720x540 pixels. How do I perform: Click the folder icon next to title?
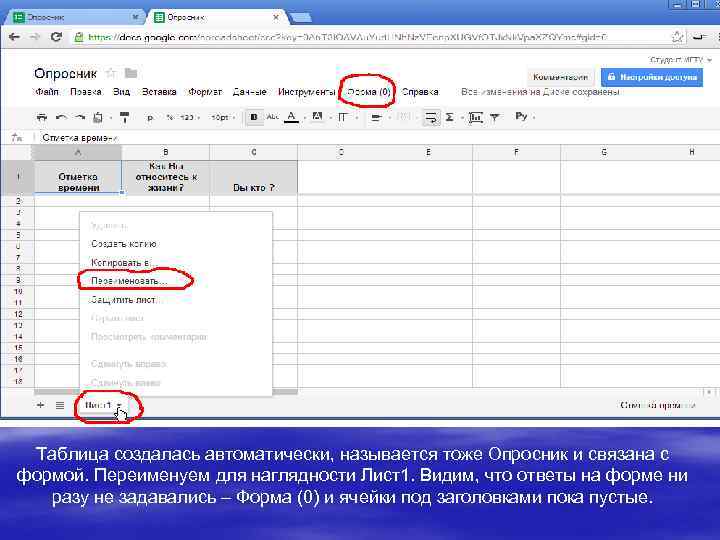click(131, 73)
